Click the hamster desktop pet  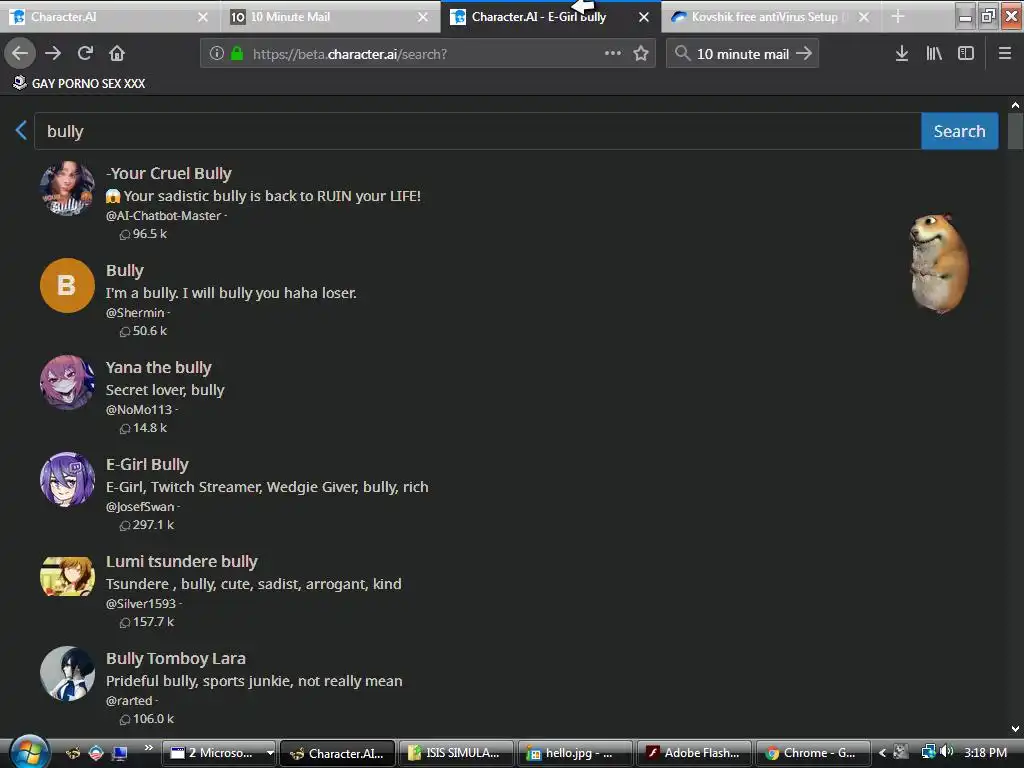(x=939, y=264)
